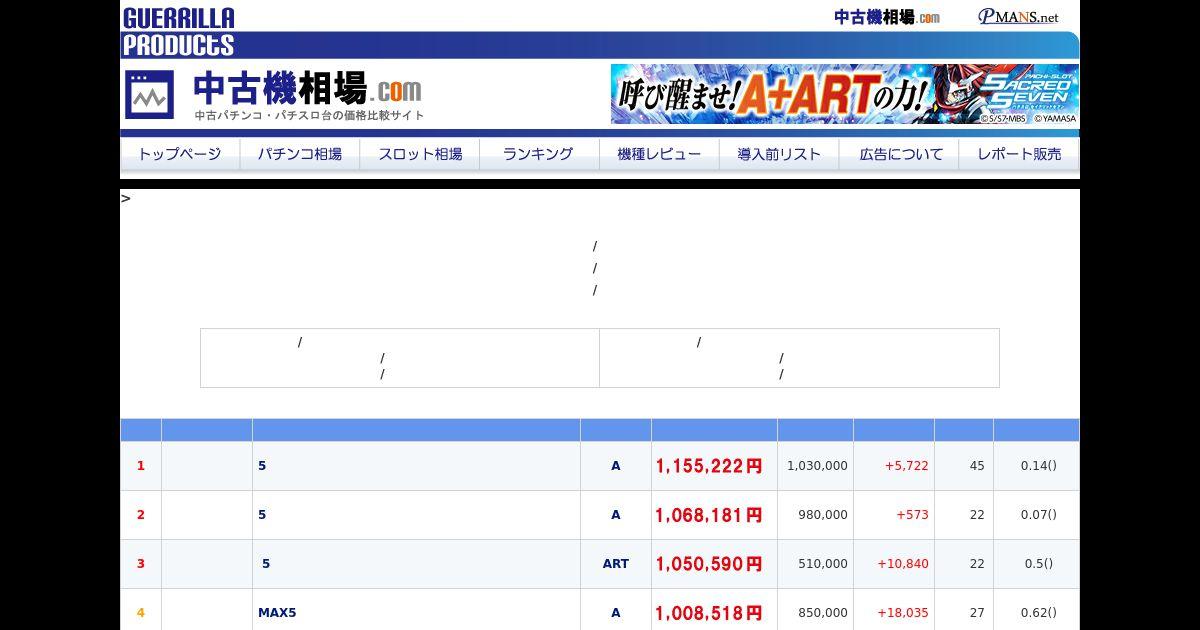Click price 1,155,222円 in rank 1 row
This screenshot has height=630, width=1200.
(709, 466)
